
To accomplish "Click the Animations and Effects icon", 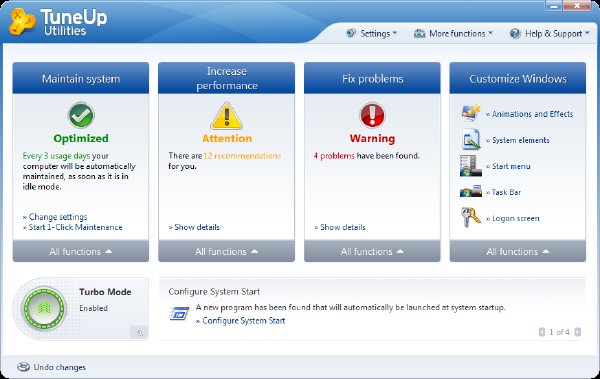I will 471,113.
